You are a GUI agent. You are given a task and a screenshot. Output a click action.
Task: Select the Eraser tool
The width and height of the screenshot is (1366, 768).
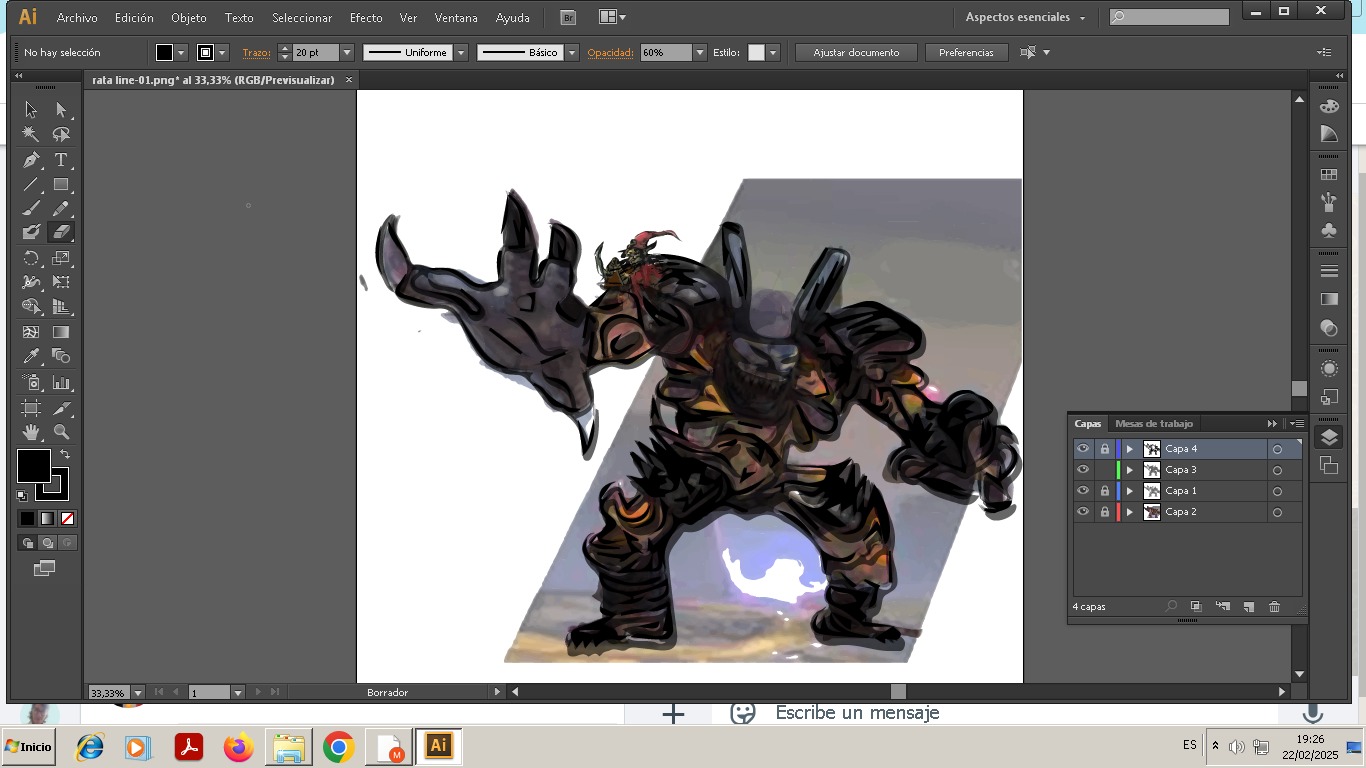(61, 232)
